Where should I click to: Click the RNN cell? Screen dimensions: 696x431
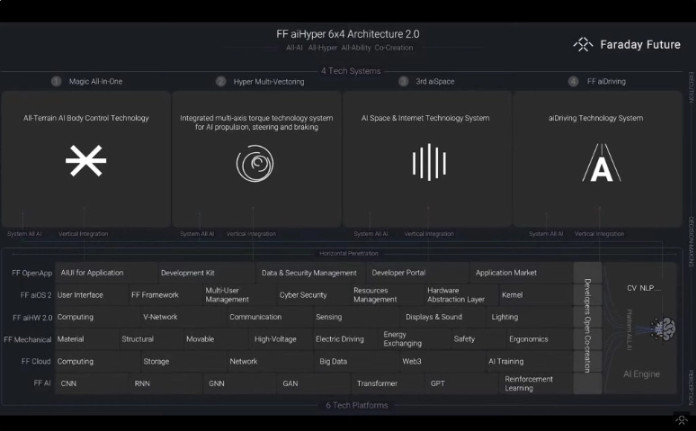pyautogui.click(x=166, y=384)
